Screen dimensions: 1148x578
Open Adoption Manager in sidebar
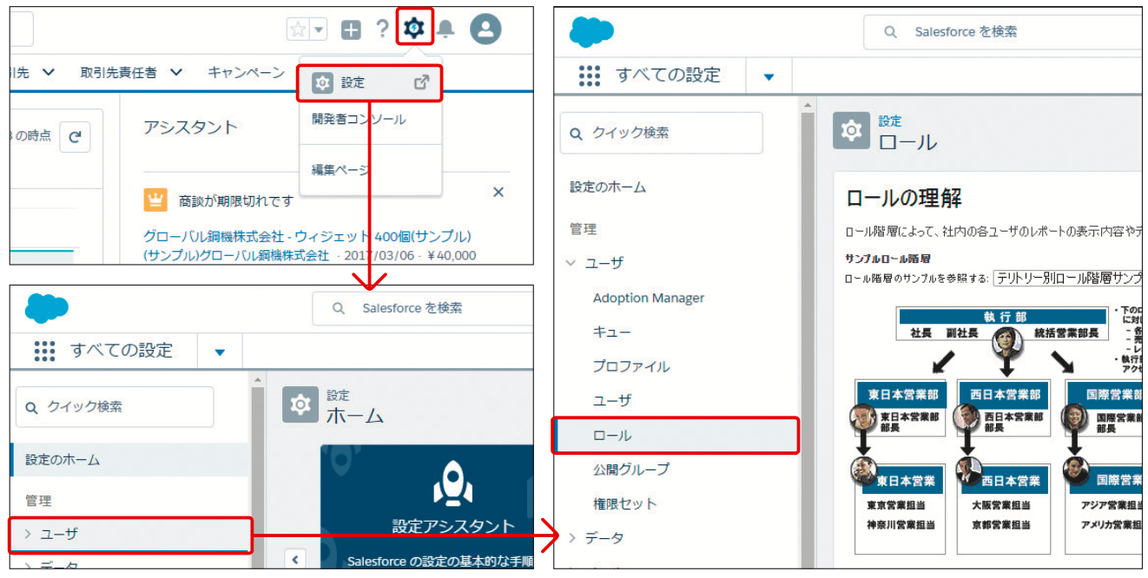pyautogui.click(x=648, y=298)
